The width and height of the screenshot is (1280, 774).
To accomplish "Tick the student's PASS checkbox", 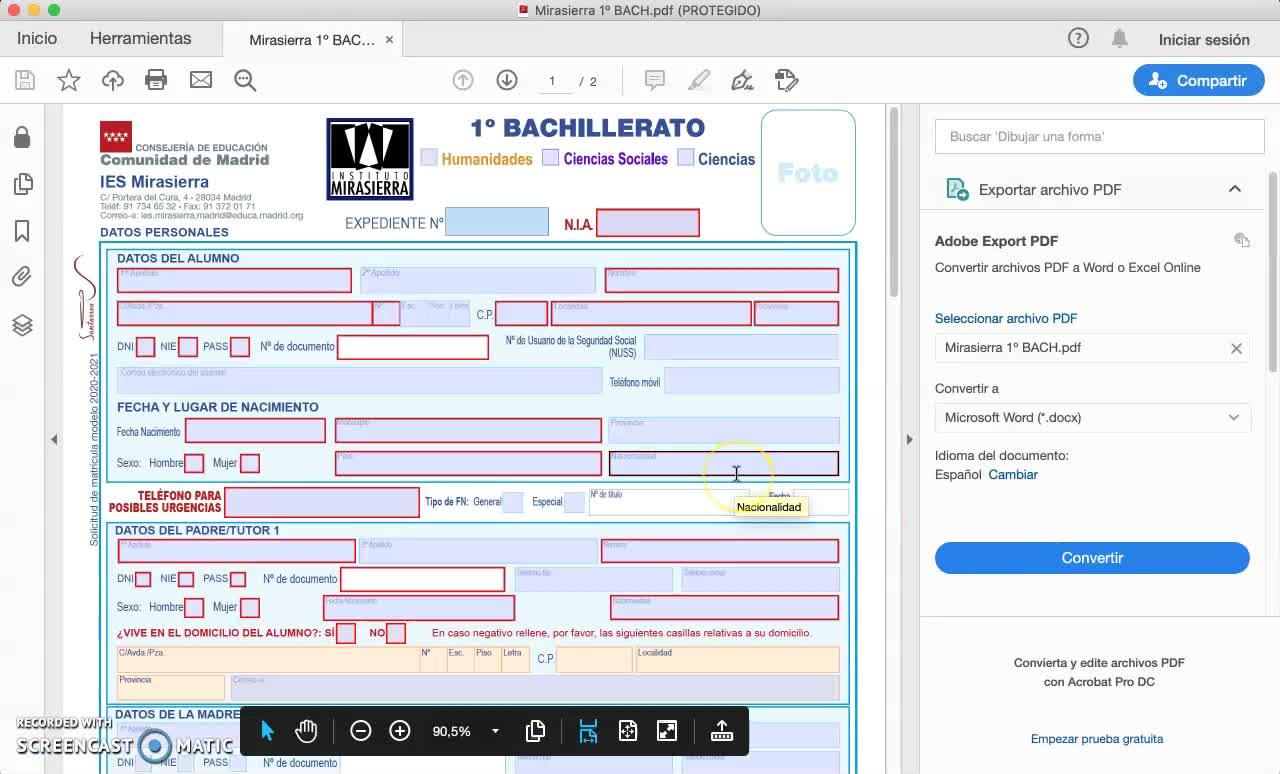I will 240,347.
